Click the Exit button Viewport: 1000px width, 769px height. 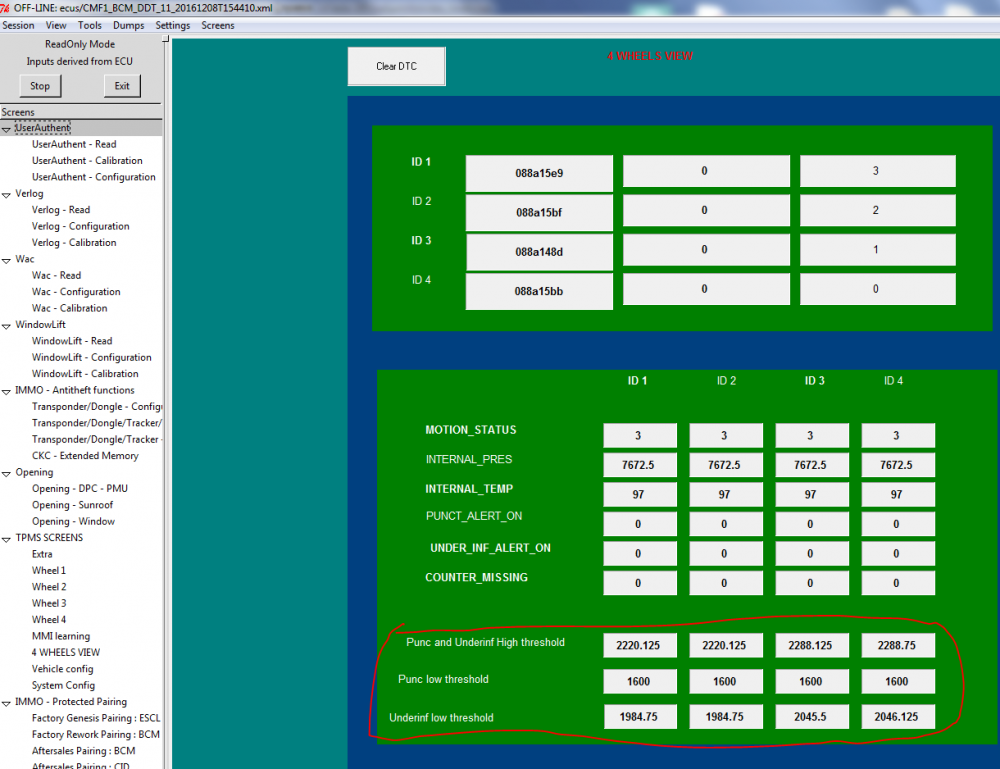point(122,86)
